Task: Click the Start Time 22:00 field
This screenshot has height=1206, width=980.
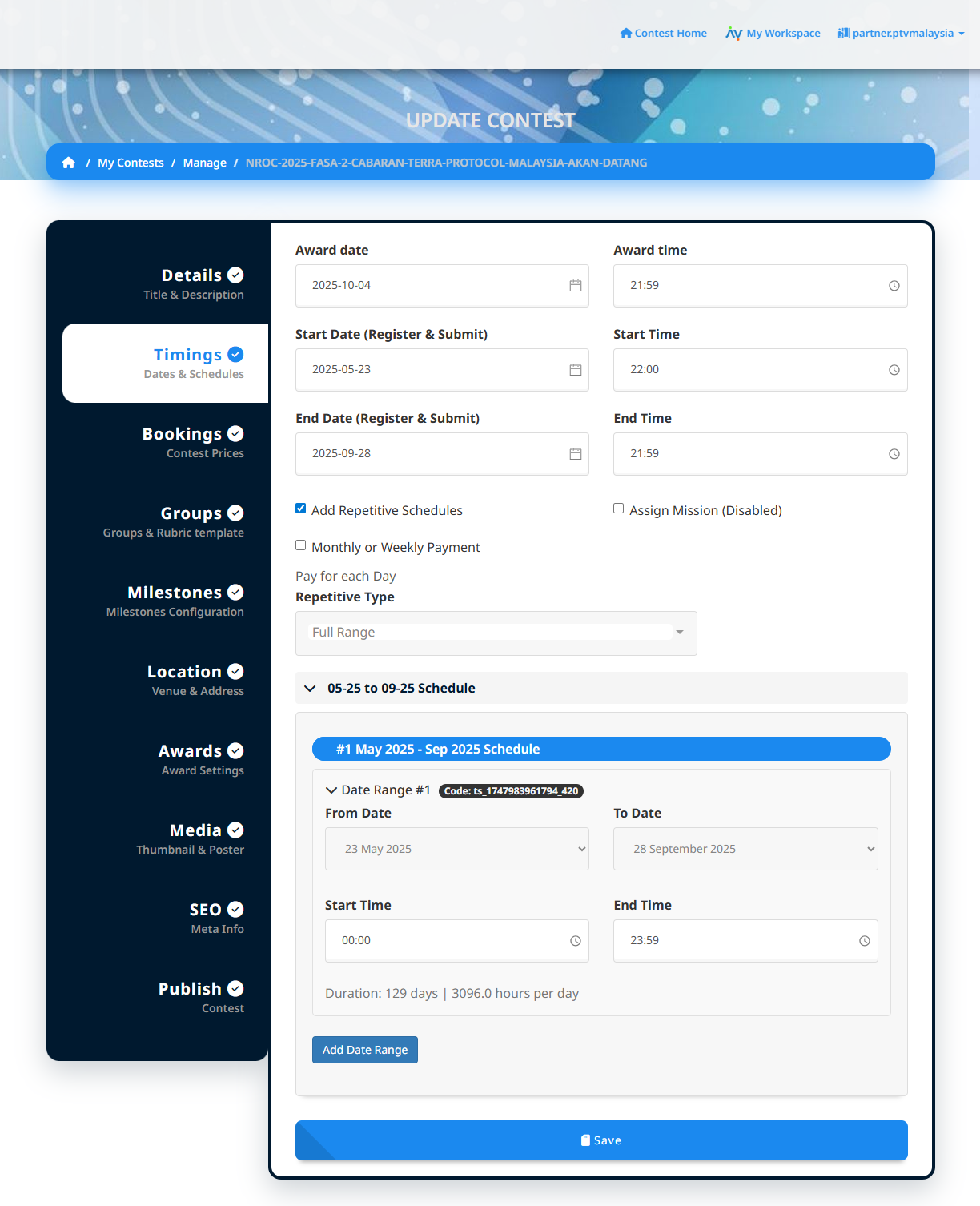Action: coord(761,370)
